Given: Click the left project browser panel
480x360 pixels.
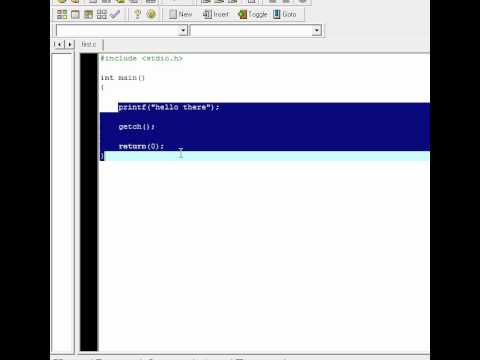Looking at the screenshot, I should [x=63, y=203].
